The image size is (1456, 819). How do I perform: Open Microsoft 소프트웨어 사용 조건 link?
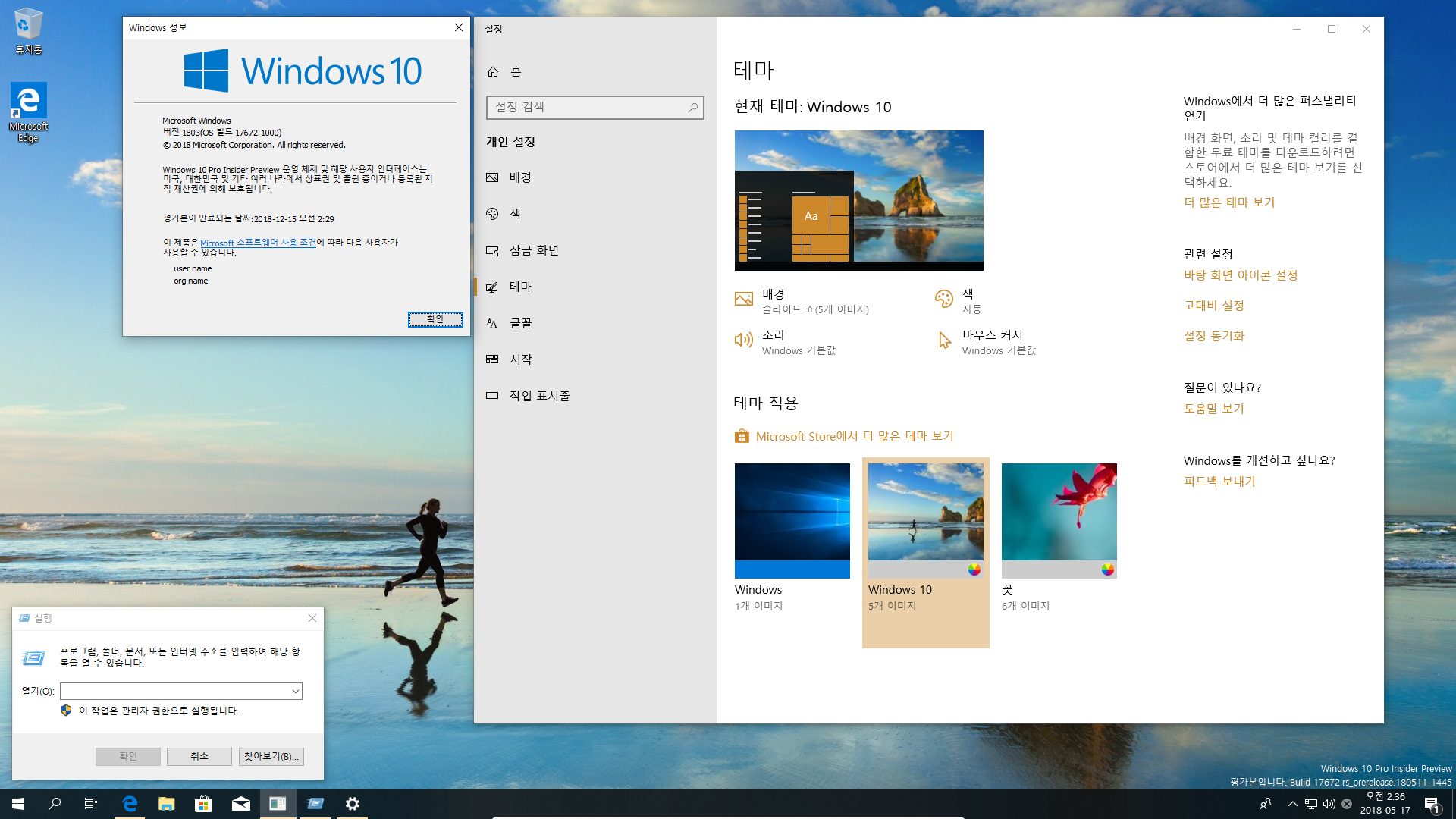[258, 243]
